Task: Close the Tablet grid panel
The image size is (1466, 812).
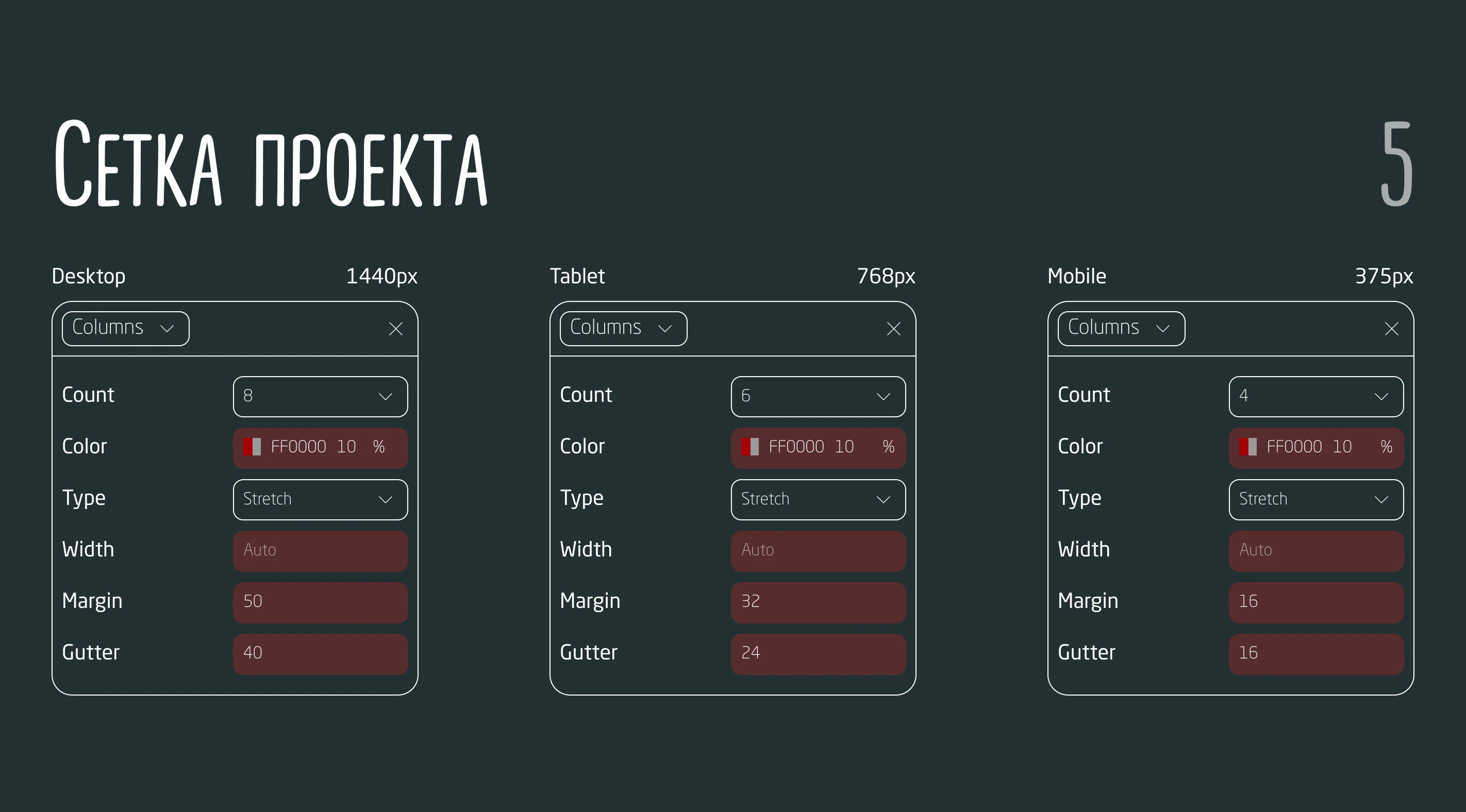Action: pos(893,329)
